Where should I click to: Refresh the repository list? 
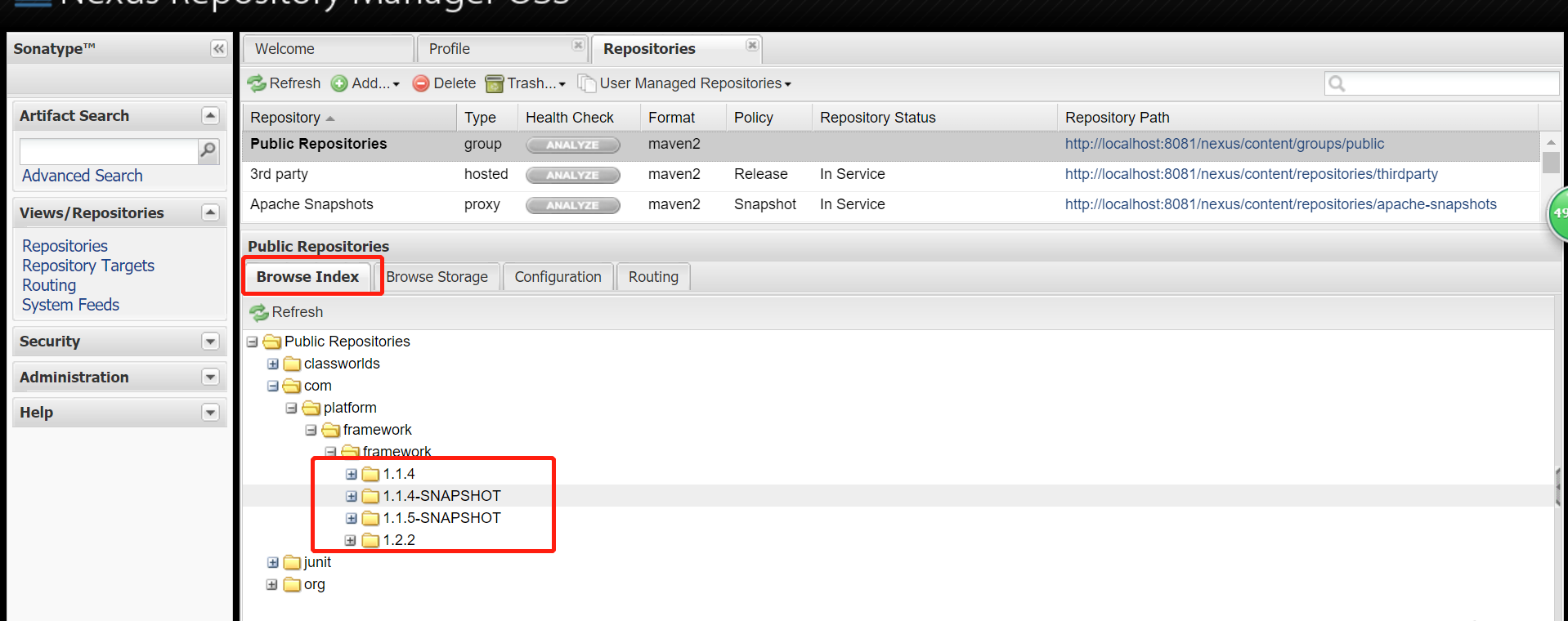tap(284, 83)
